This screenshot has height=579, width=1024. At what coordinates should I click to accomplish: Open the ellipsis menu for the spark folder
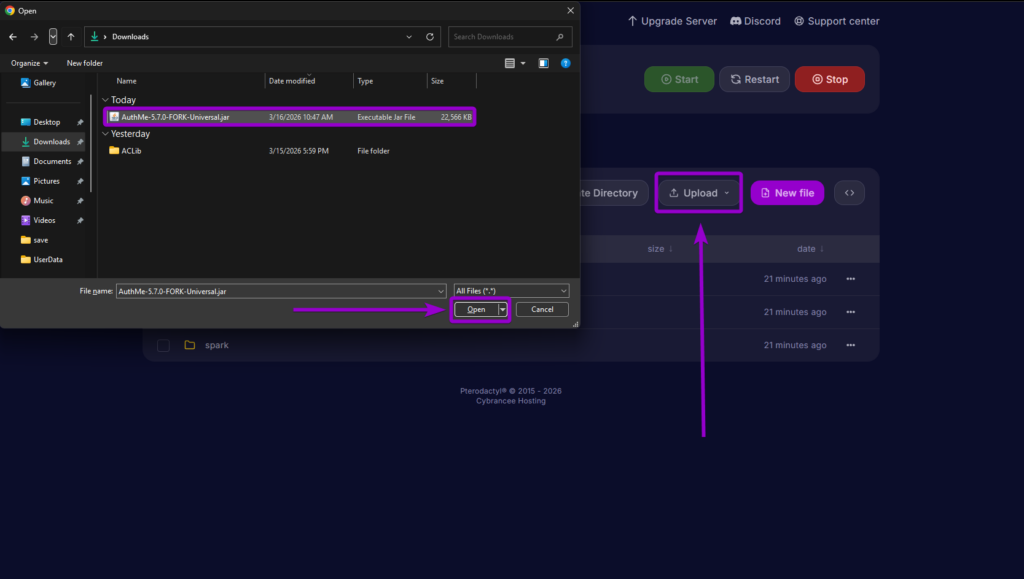pyautogui.click(x=849, y=344)
